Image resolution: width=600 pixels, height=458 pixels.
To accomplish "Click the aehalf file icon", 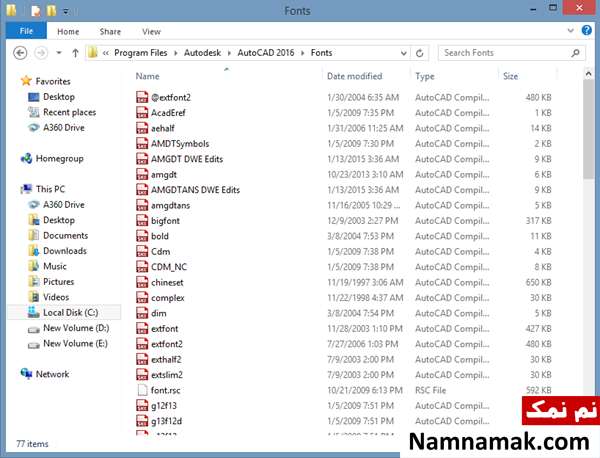I will pyautogui.click(x=142, y=128).
